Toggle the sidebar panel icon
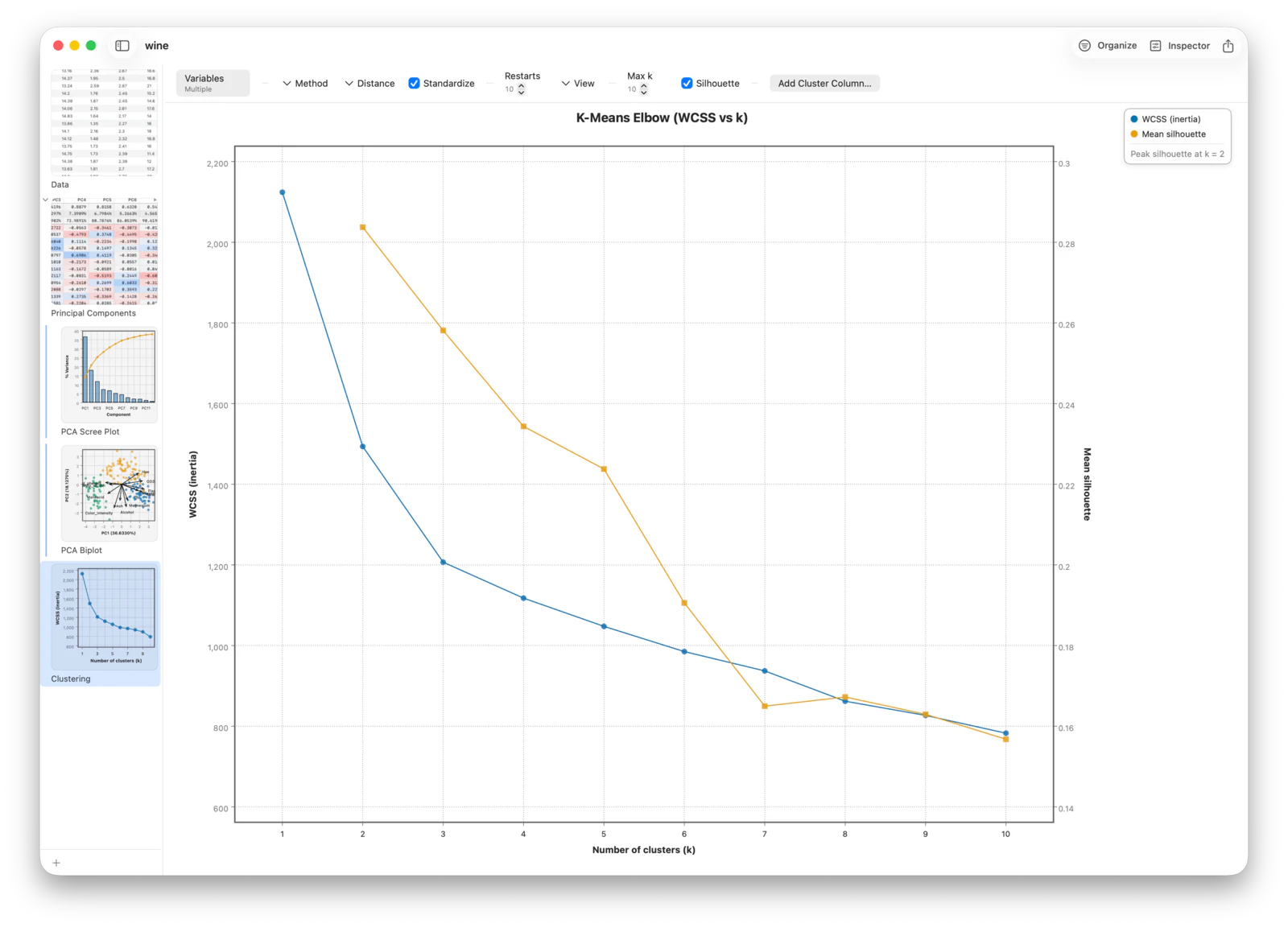Image resolution: width=1288 pixels, height=928 pixels. [x=122, y=46]
